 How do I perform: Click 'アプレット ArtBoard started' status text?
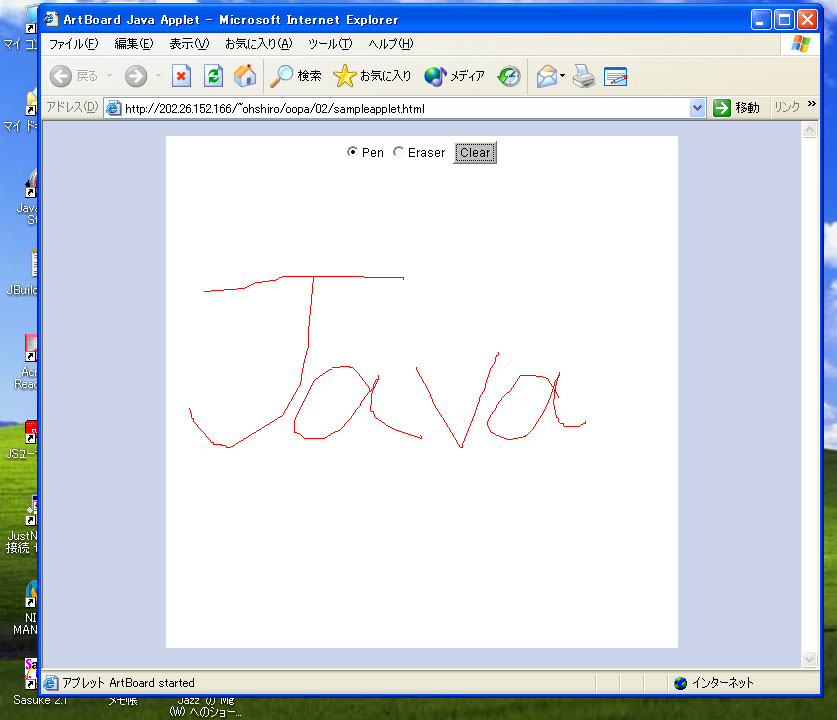128,683
